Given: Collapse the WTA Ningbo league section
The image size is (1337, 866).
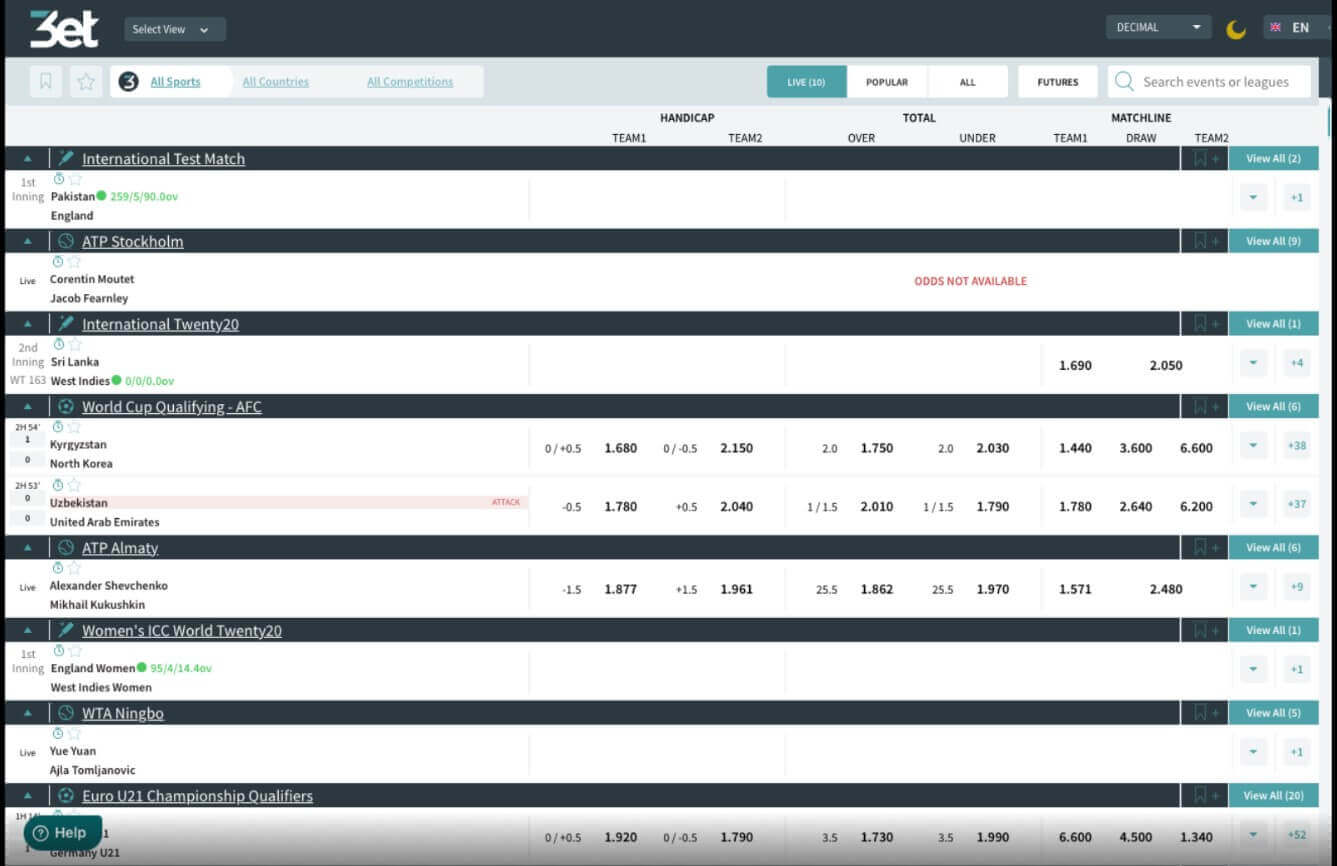Looking at the screenshot, I should coord(27,713).
